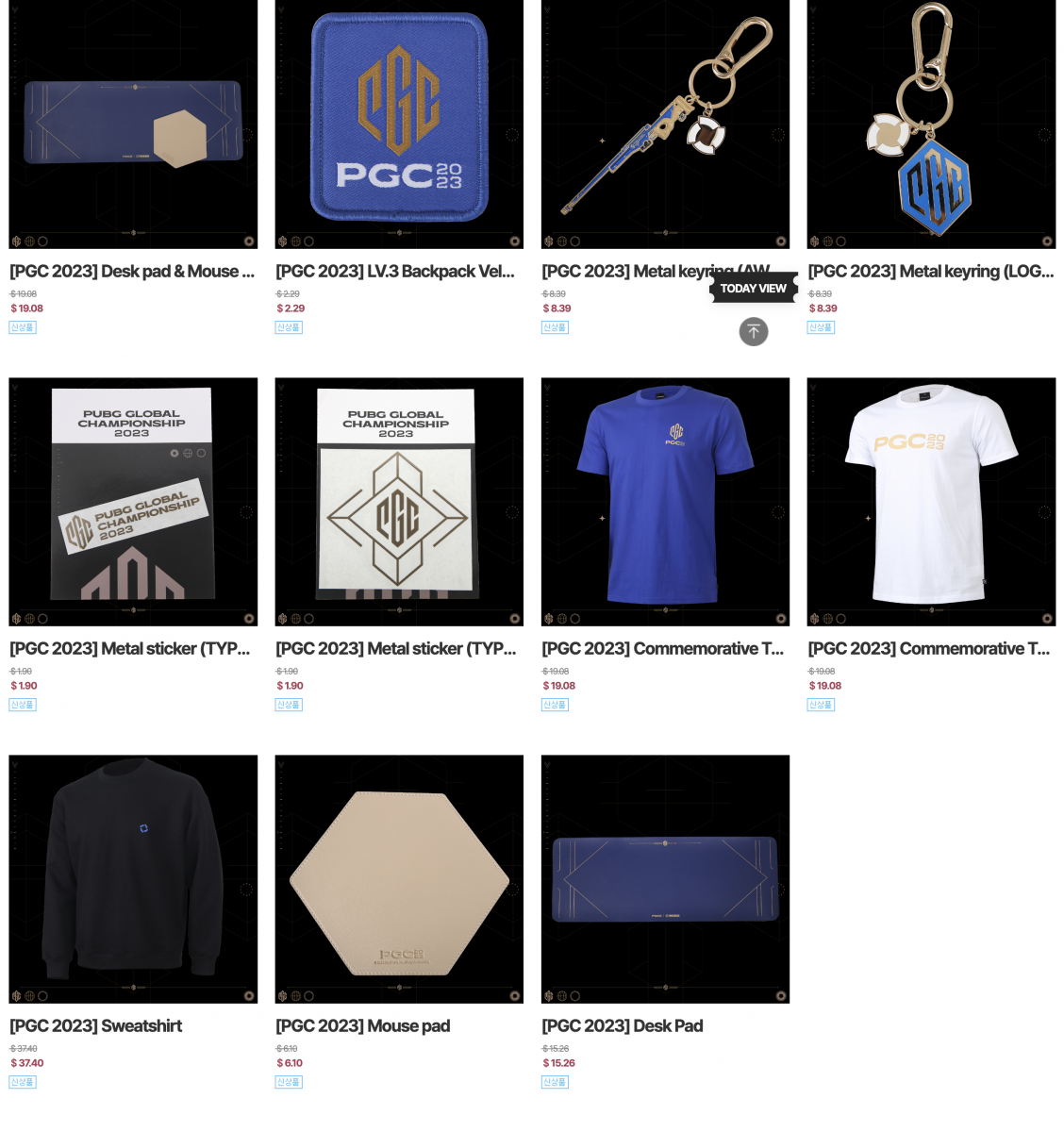Click the Desk pad & Mouse title link
1064x1132 pixels.
[x=132, y=272]
